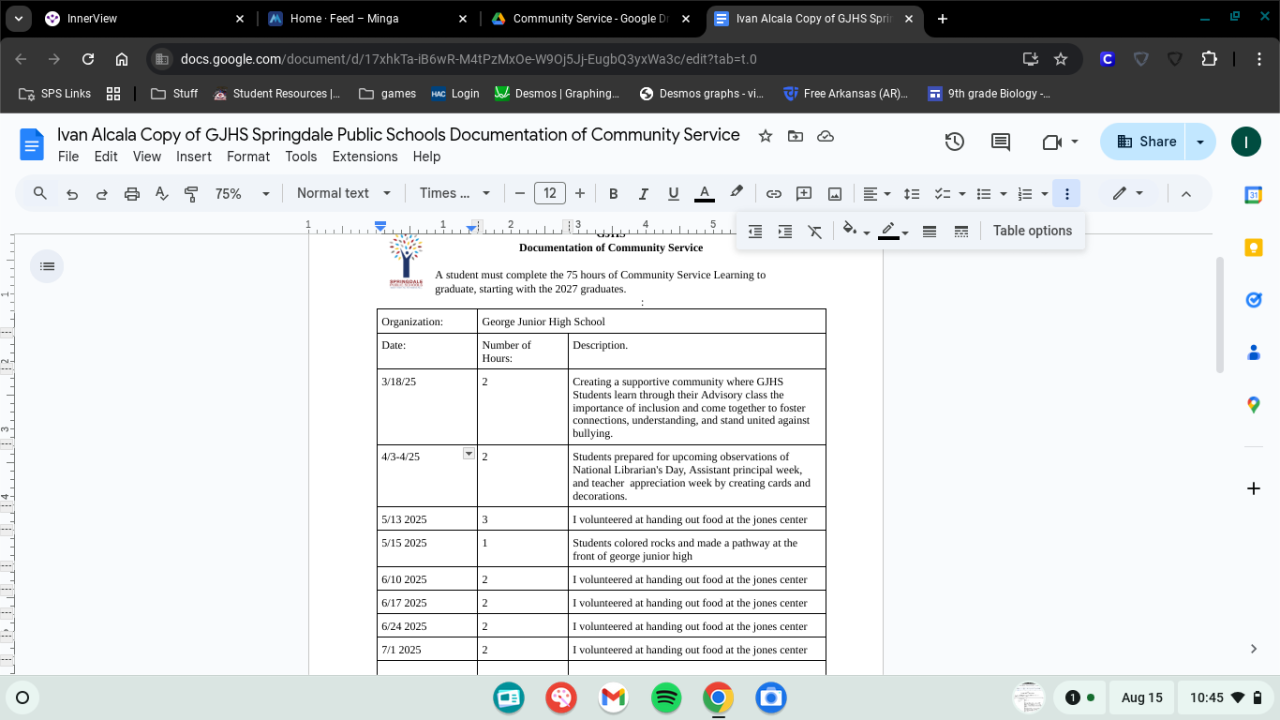Click the Print icon in toolbar
The height and width of the screenshot is (720, 1280).
point(132,194)
